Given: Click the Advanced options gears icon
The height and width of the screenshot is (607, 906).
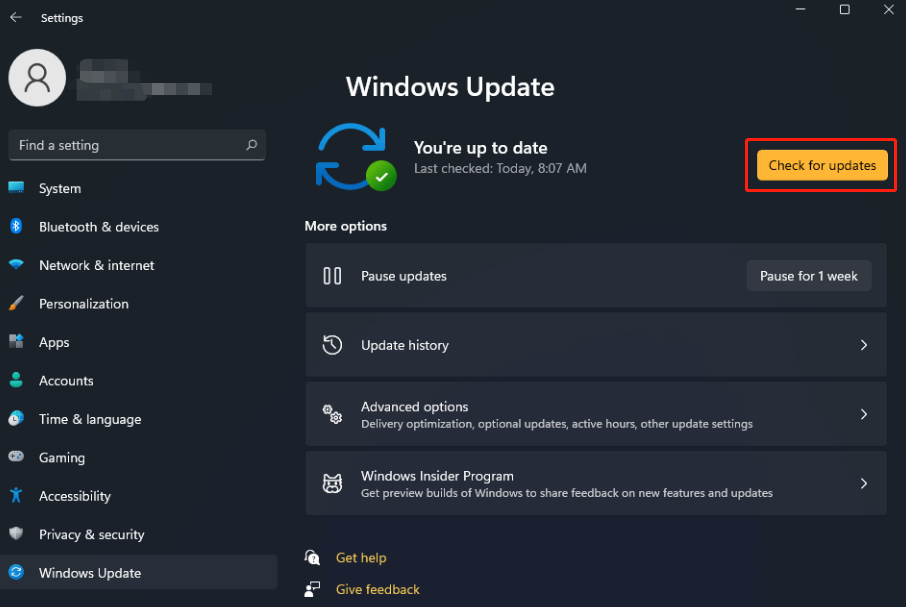Looking at the screenshot, I should click(332, 414).
